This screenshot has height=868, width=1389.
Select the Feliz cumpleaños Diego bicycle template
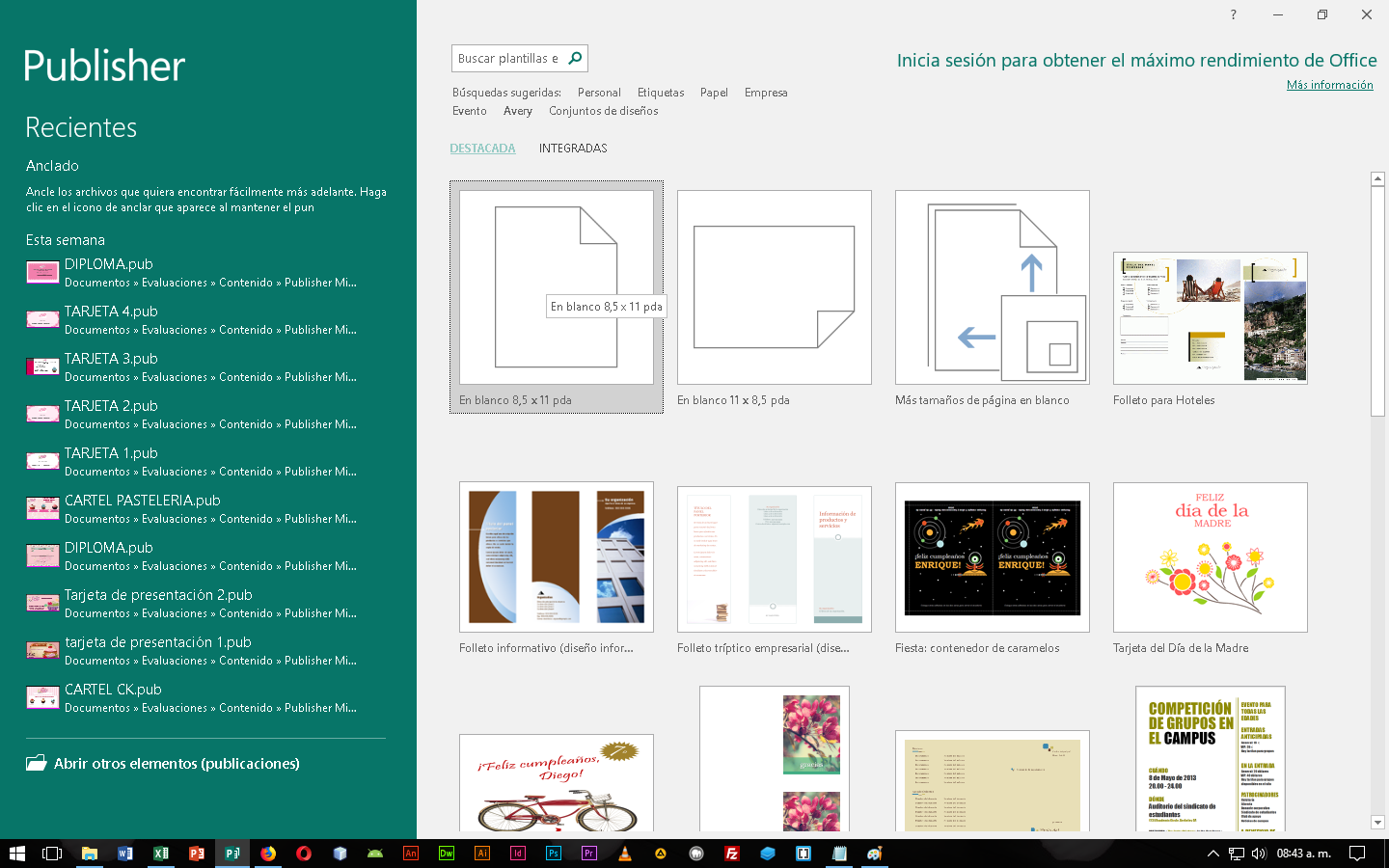(557, 782)
